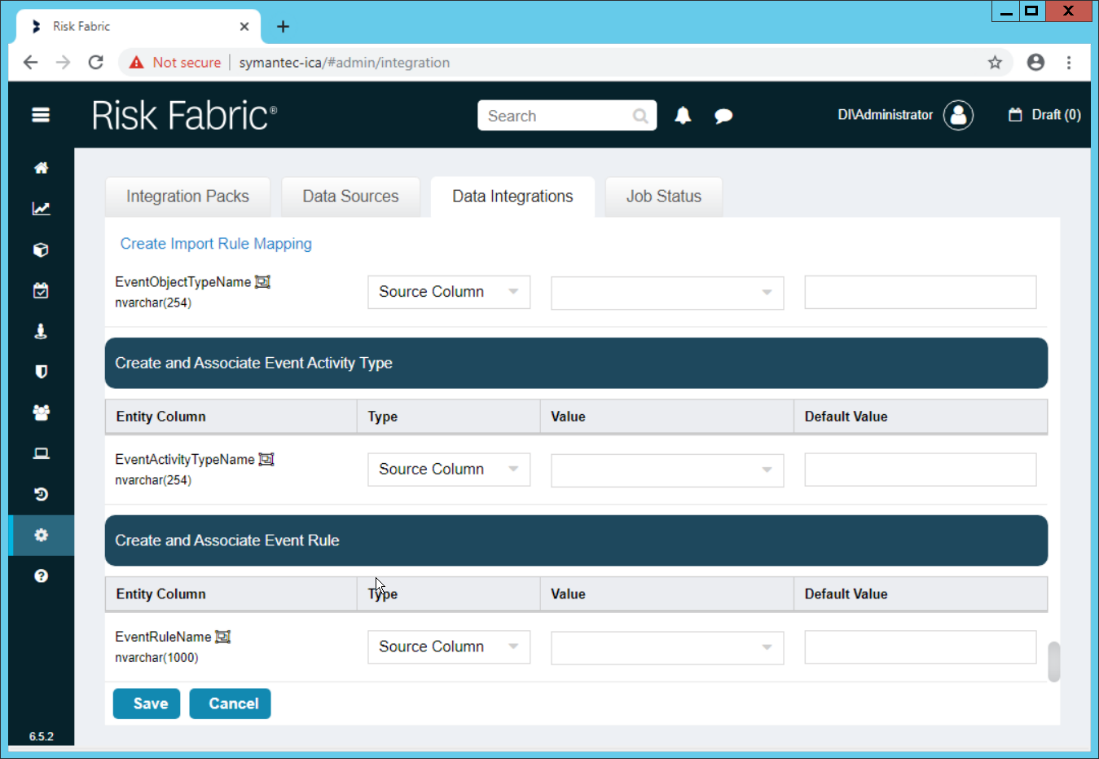Click the Save button
The image size is (1099, 759).
tap(147, 704)
